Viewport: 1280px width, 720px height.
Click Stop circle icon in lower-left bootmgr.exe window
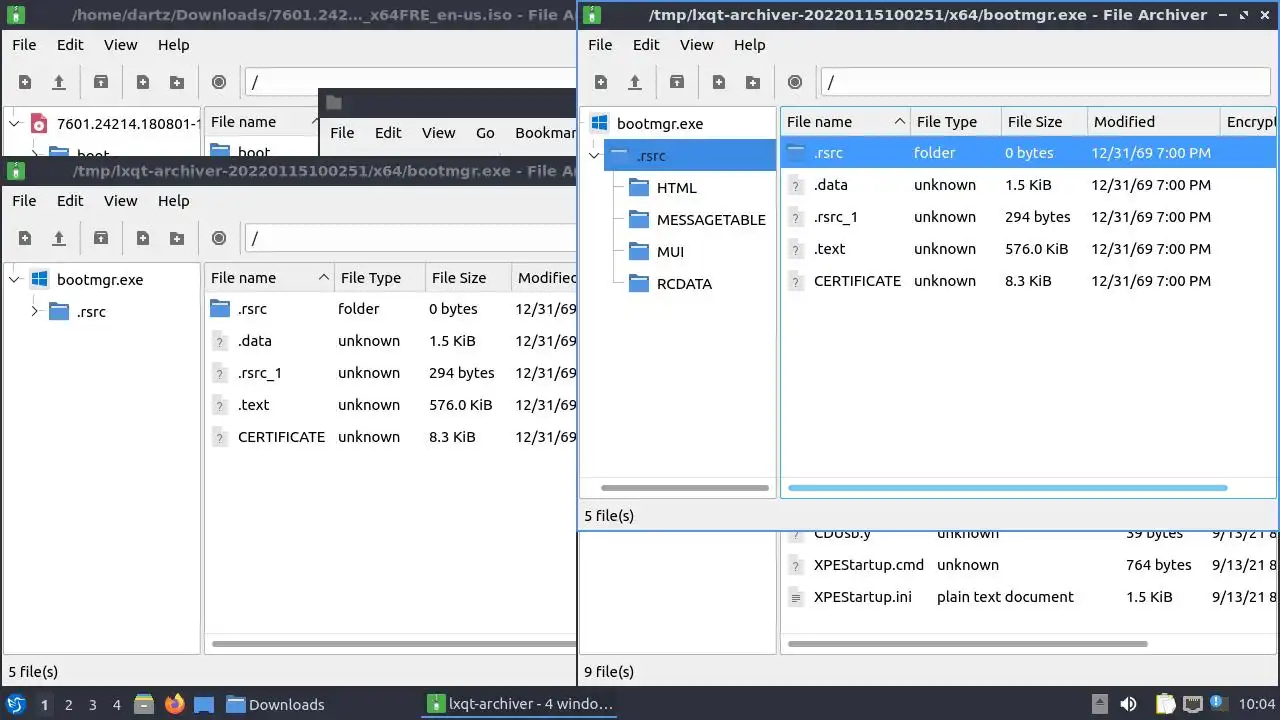click(x=219, y=238)
